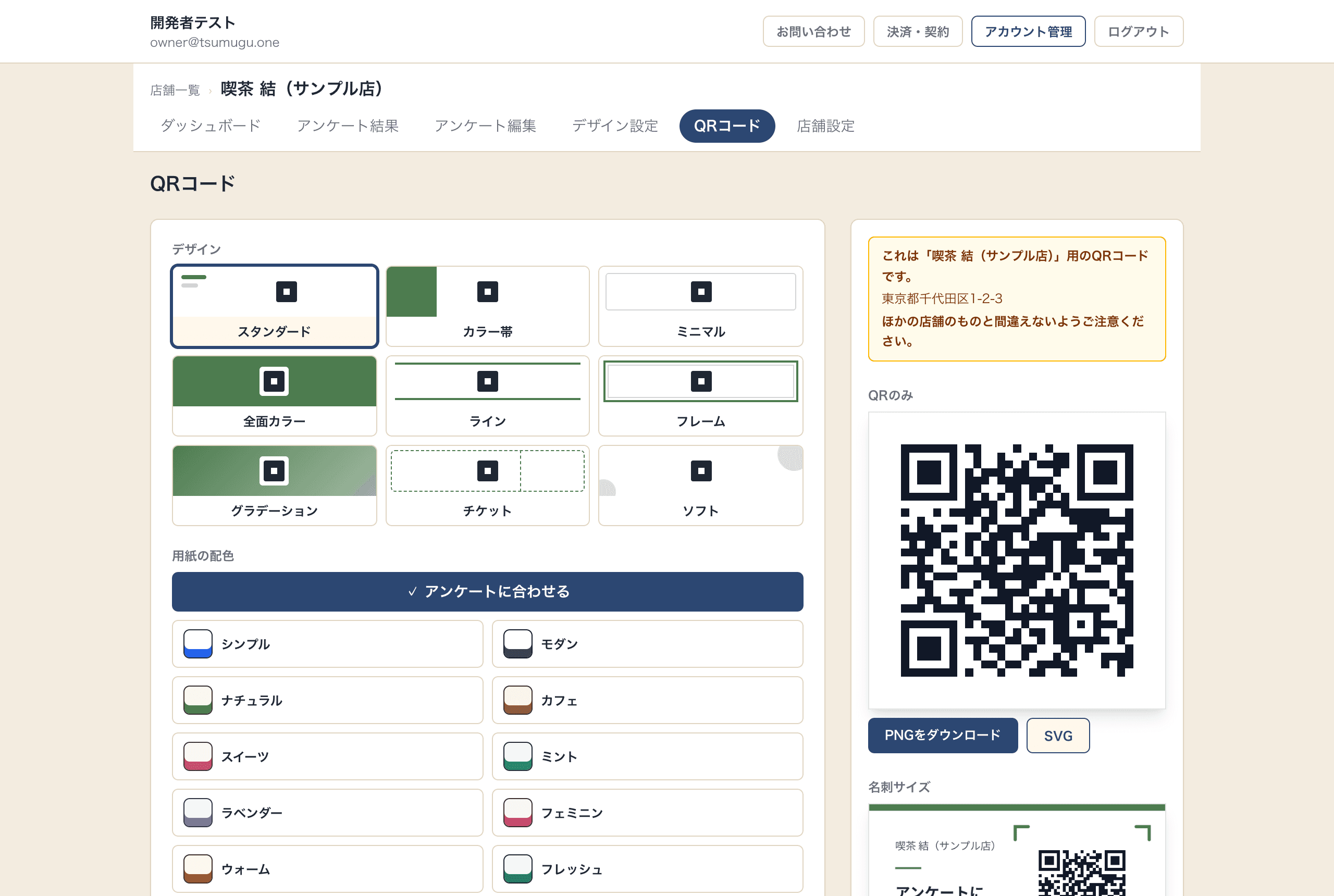Click the large QR code image
The height and width of the screenshot is (896, 1334).
click(1017, 561)
